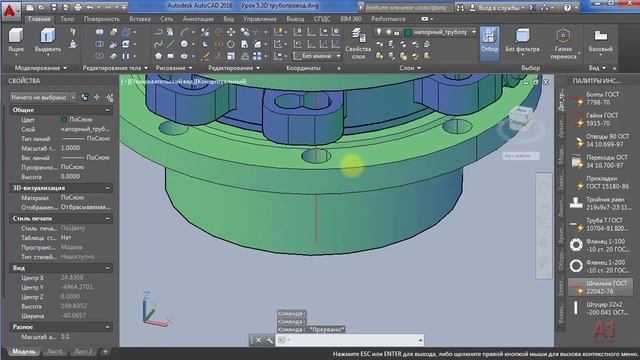This screenshot has width=640, height=360.
Task: Click the Plot printer quick access icon
Action: tap(78, 7)
